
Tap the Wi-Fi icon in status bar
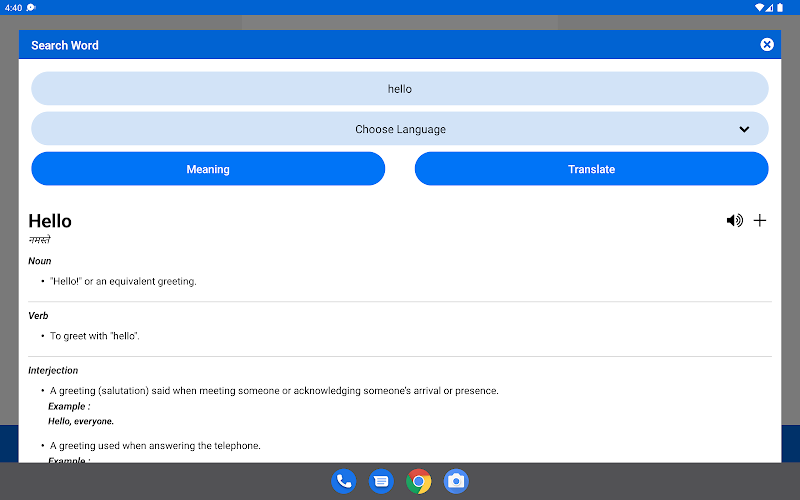click(x=760, y=7)
